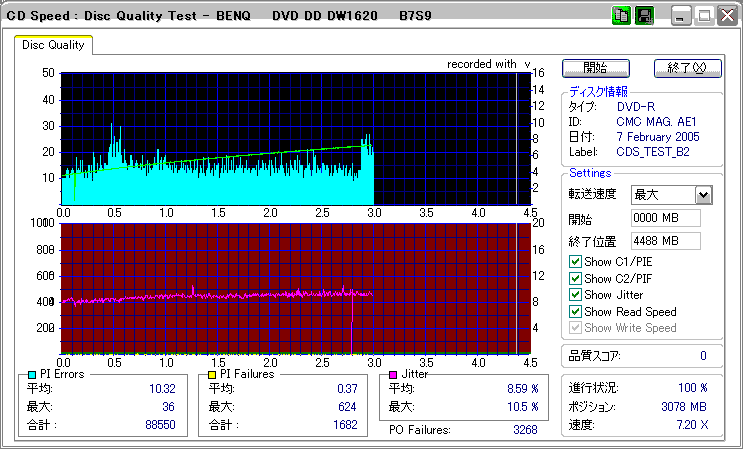Toggle Show C1/PIE checkbox

point(575,261)
